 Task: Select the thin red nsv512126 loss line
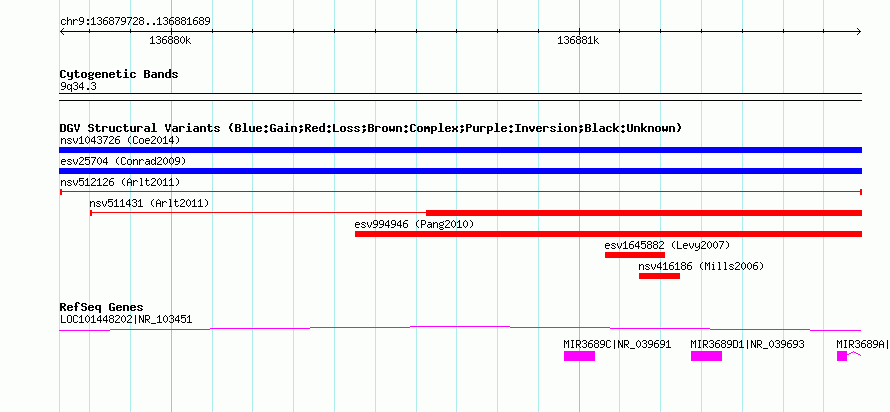460,192
